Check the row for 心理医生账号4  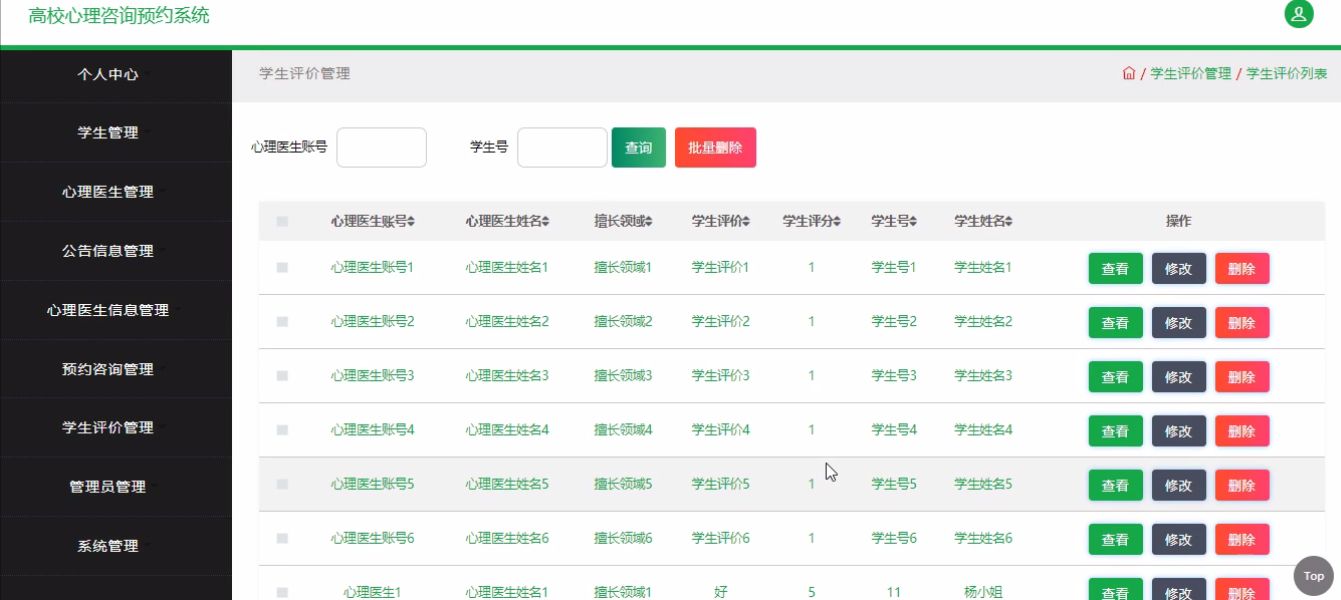(x=282, y=430)
